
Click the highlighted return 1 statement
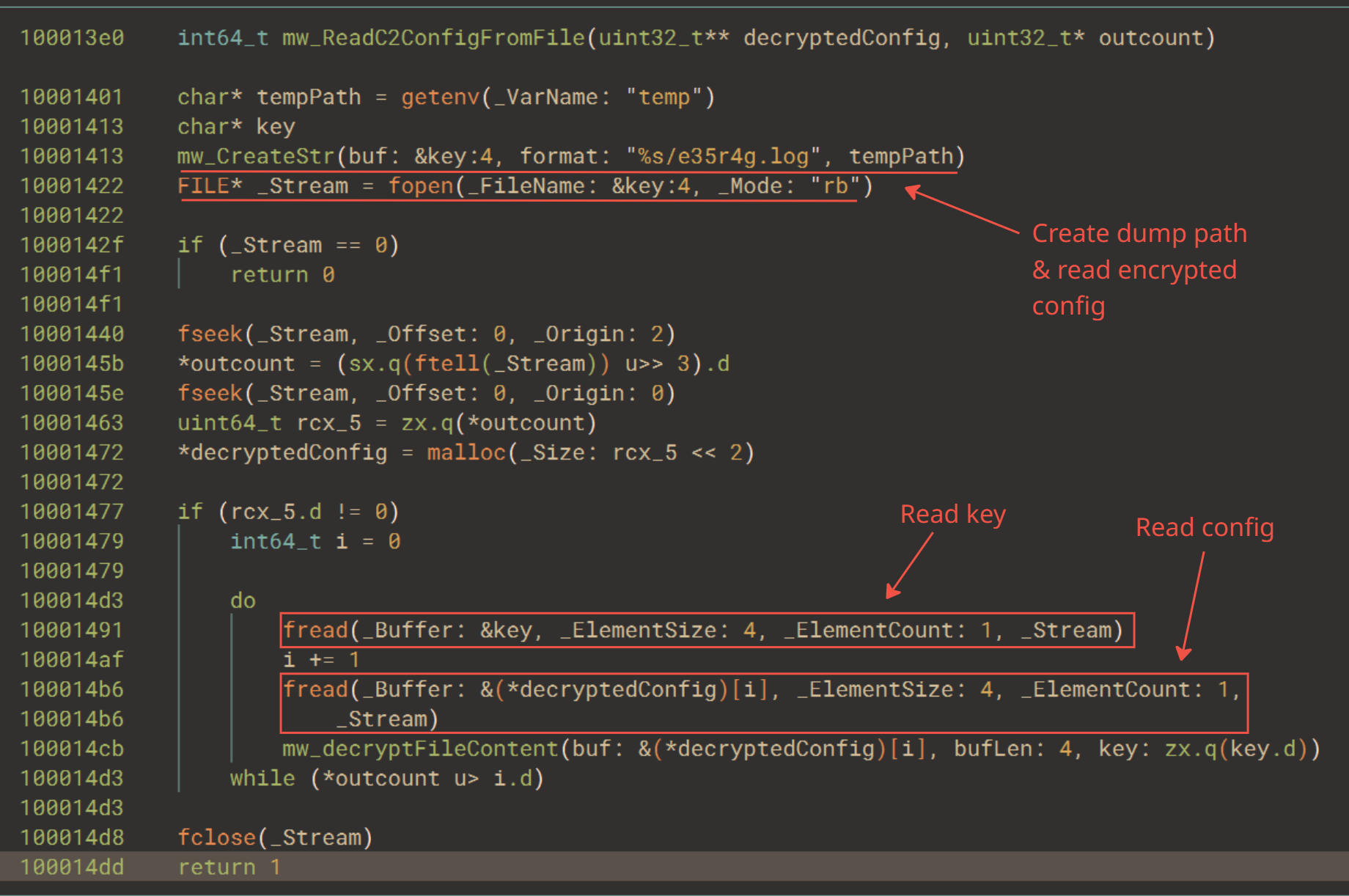click(x=228, y=866)
